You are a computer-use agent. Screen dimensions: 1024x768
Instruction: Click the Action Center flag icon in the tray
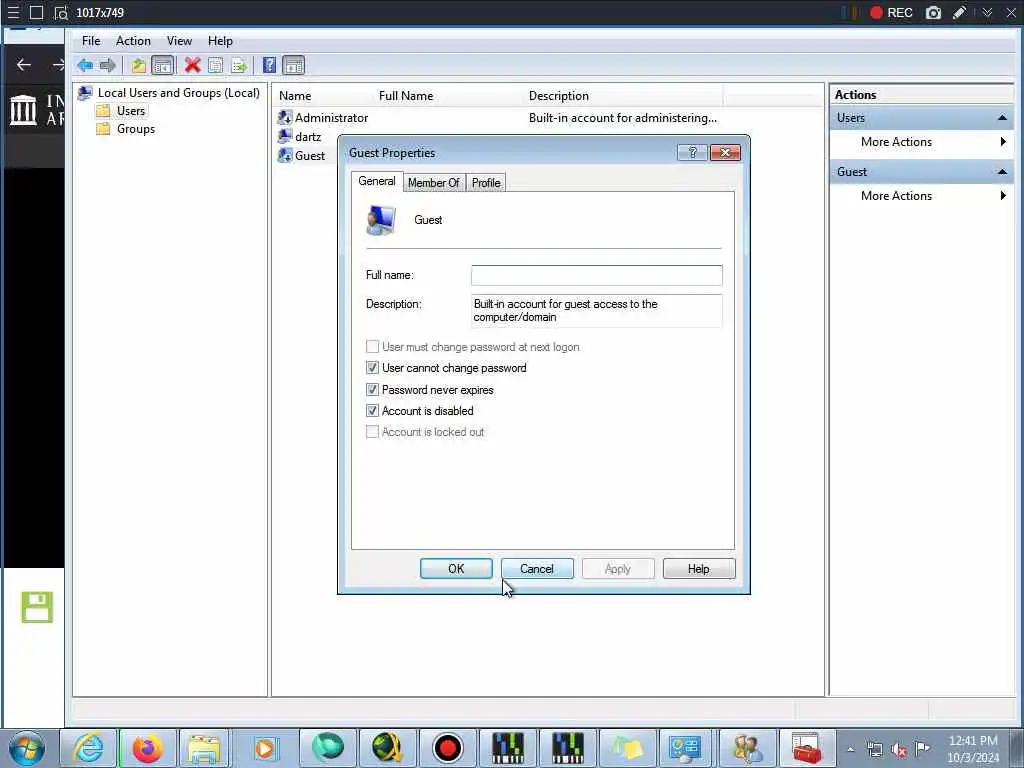tap(922, 748)
